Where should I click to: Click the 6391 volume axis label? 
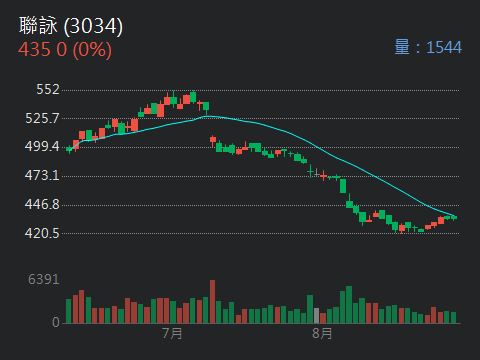tap(44, 279)
